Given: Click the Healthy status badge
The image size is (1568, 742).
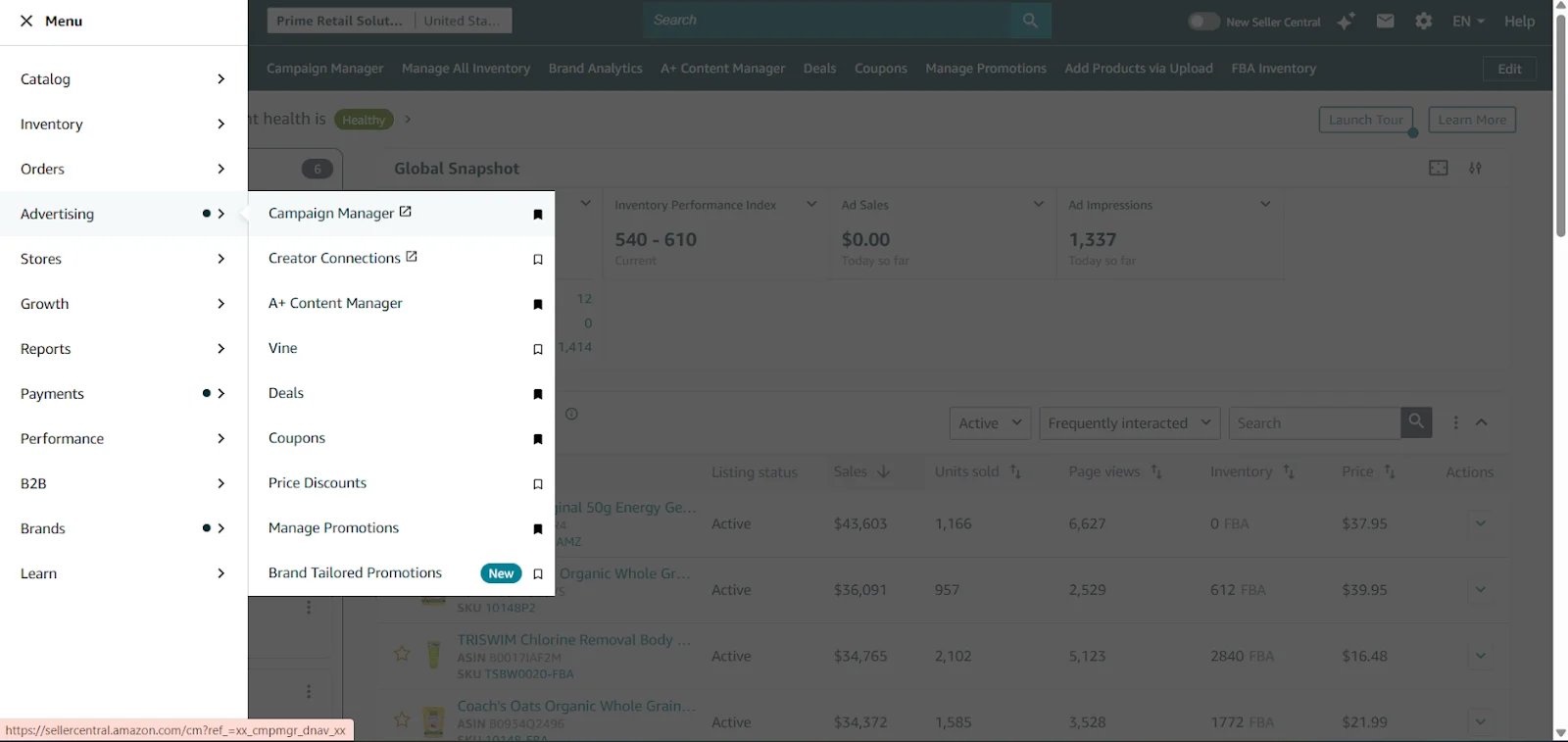Looking at the screenshot, I should [364, 120].
